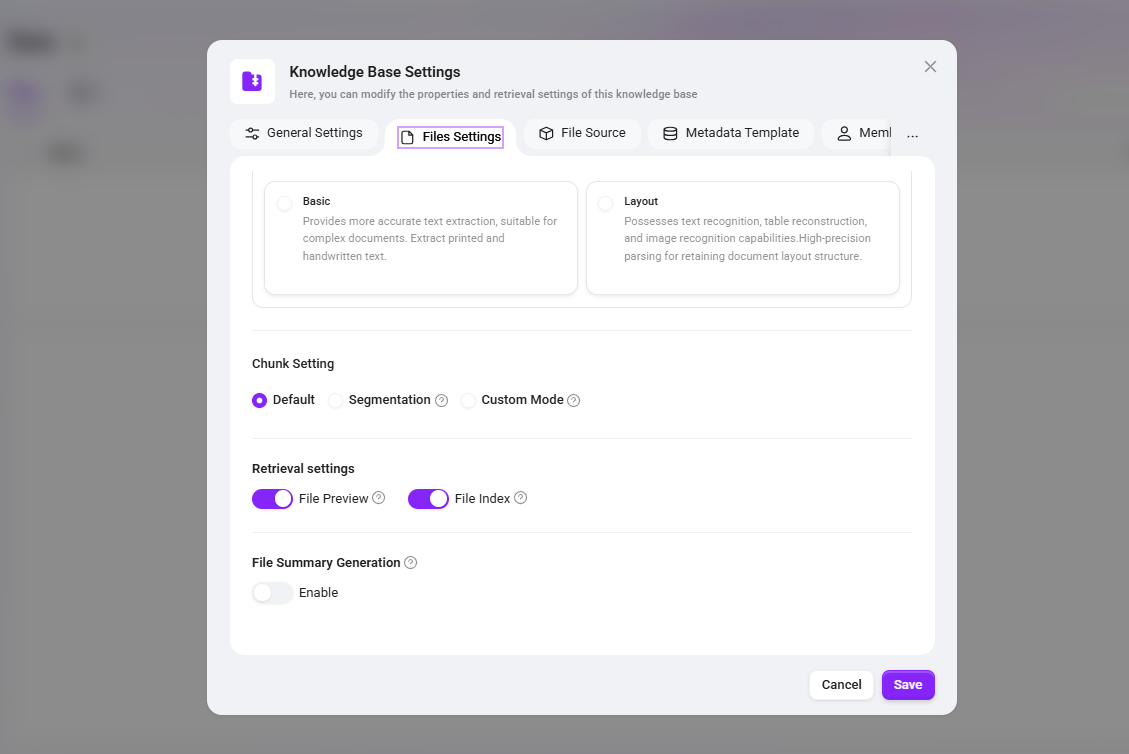Click the File Source cube icon
Image resolution: width=1129 pixels, height=754 pixels.
pos(546,133)
